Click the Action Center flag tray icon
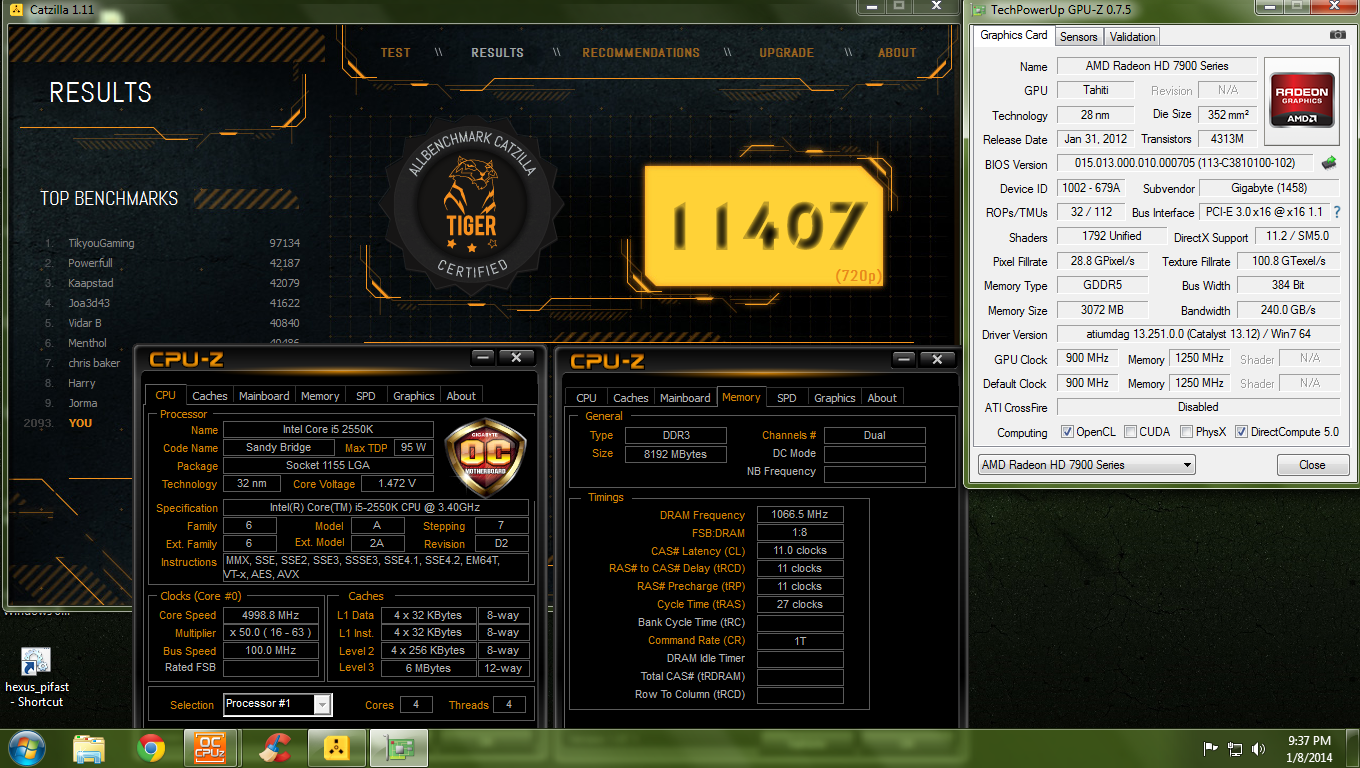Viewport: 1360px width, 768px height. (1210, 748)
